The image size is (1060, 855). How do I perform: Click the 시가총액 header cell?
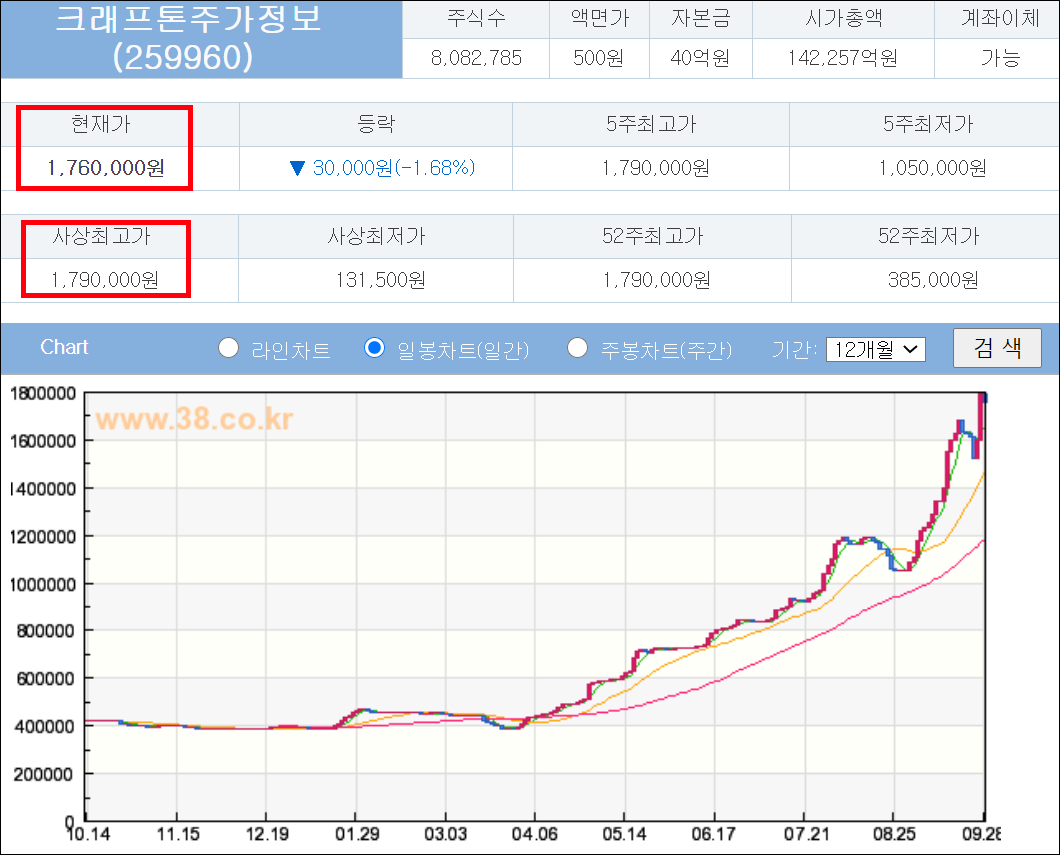(844, 18)
